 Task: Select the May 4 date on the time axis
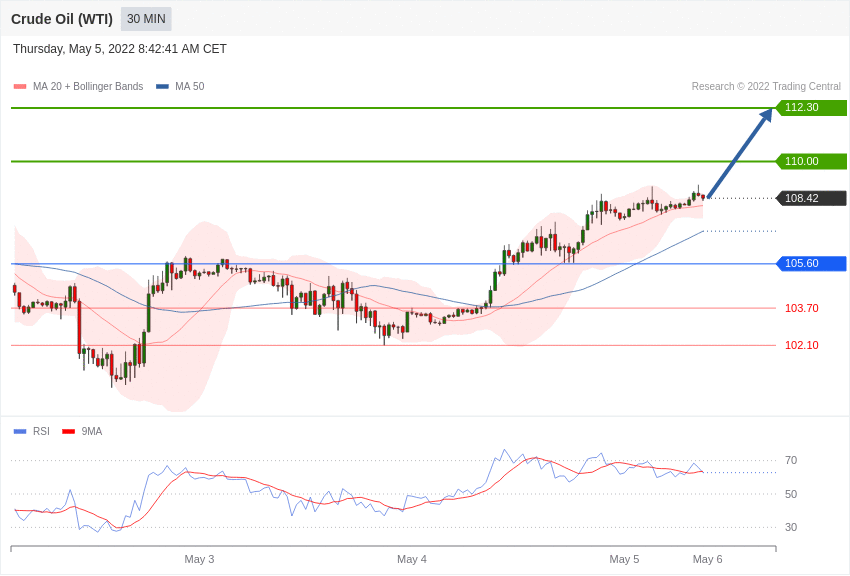click(411, 559)
